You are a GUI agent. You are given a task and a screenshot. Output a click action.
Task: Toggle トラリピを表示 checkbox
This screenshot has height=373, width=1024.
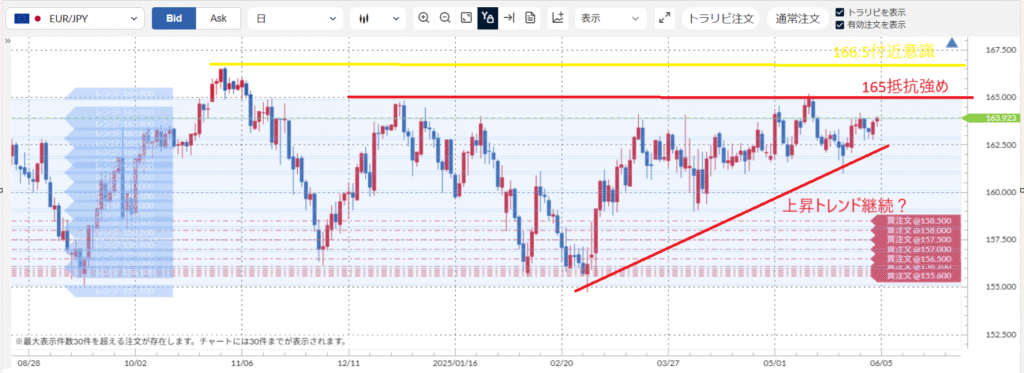point(840,12)
